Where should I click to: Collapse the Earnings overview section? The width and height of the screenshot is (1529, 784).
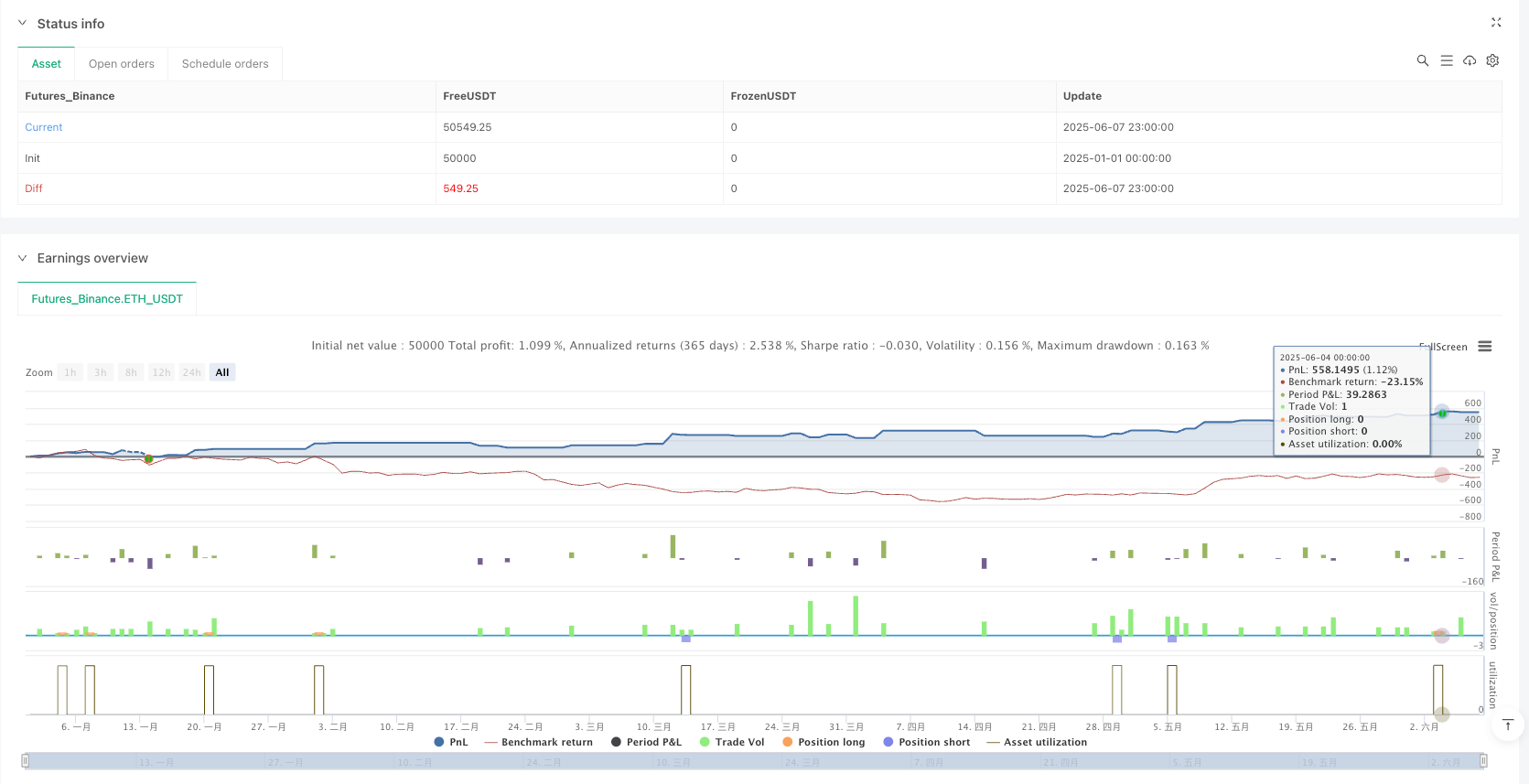tap(23, 258)
